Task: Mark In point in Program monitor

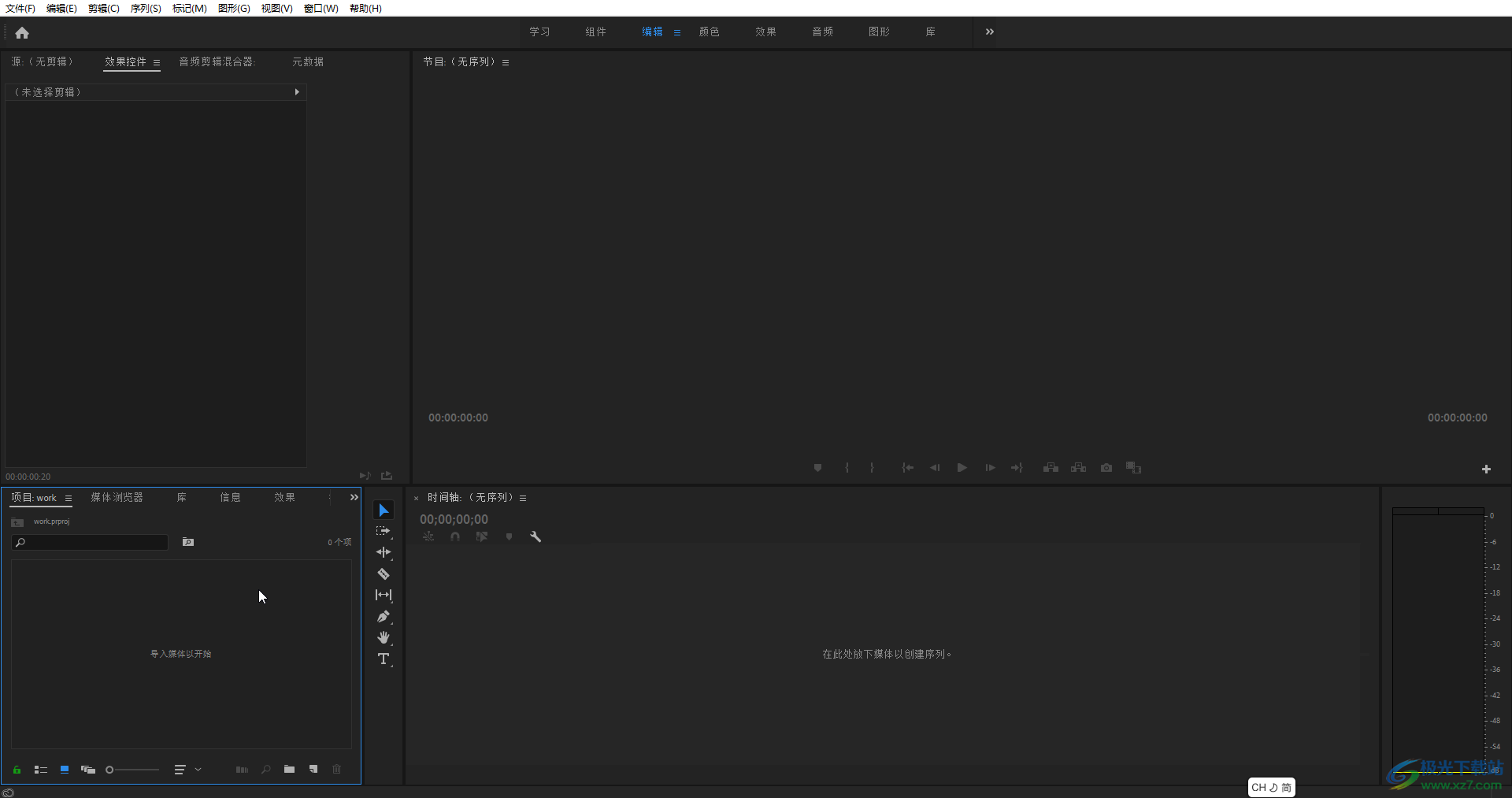Action: click(847, 468)
